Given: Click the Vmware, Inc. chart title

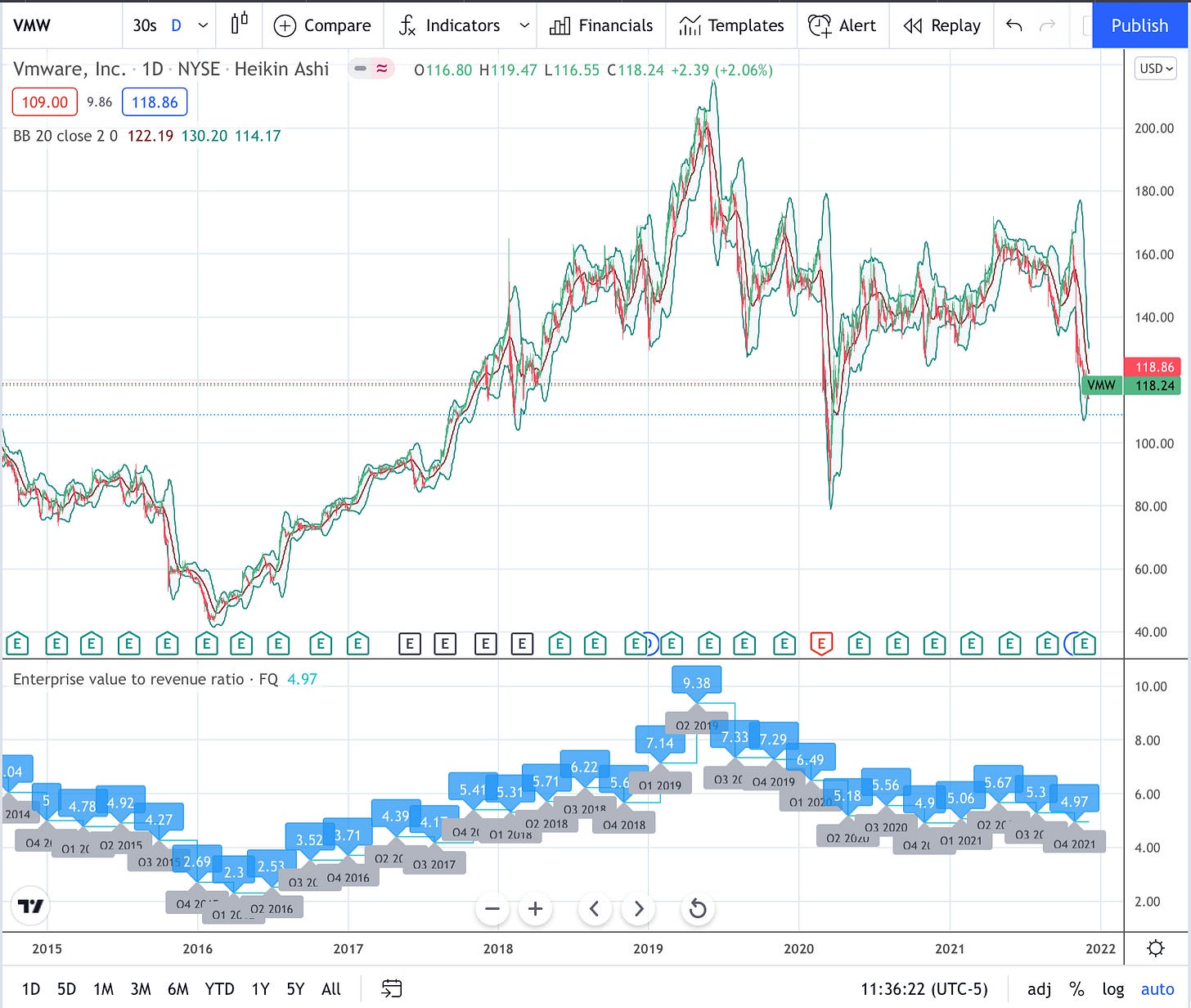Looking at the screenshot, I should point(70,69).
